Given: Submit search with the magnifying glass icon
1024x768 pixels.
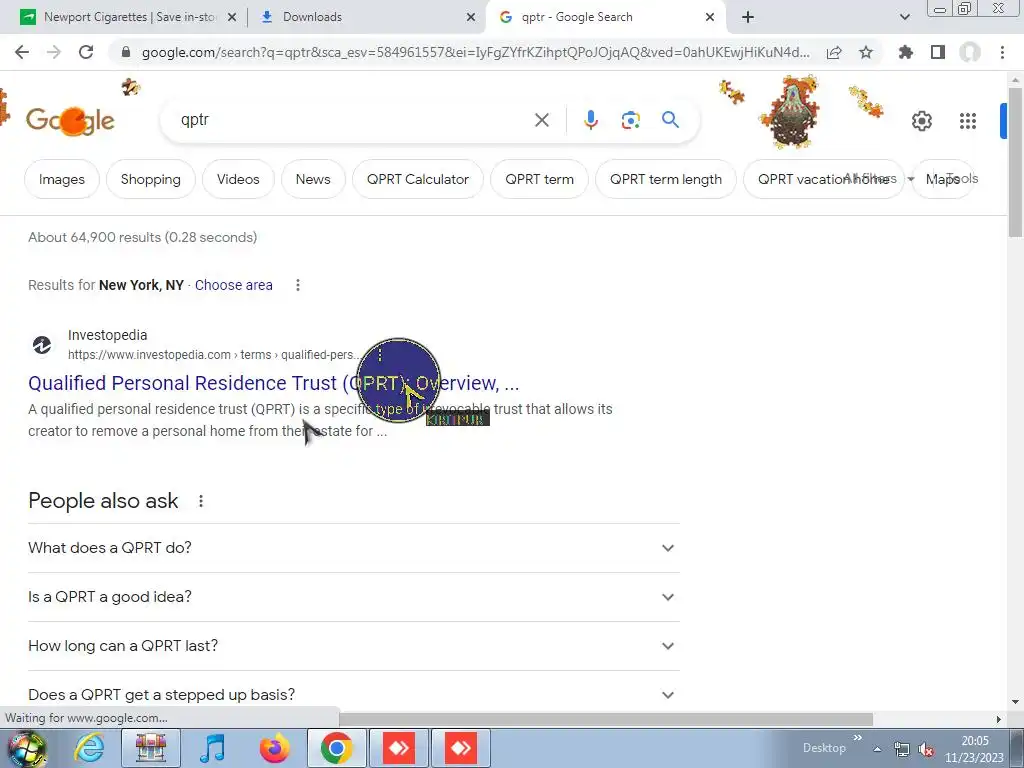Looking at the screenshot, I should pos(670,120).
